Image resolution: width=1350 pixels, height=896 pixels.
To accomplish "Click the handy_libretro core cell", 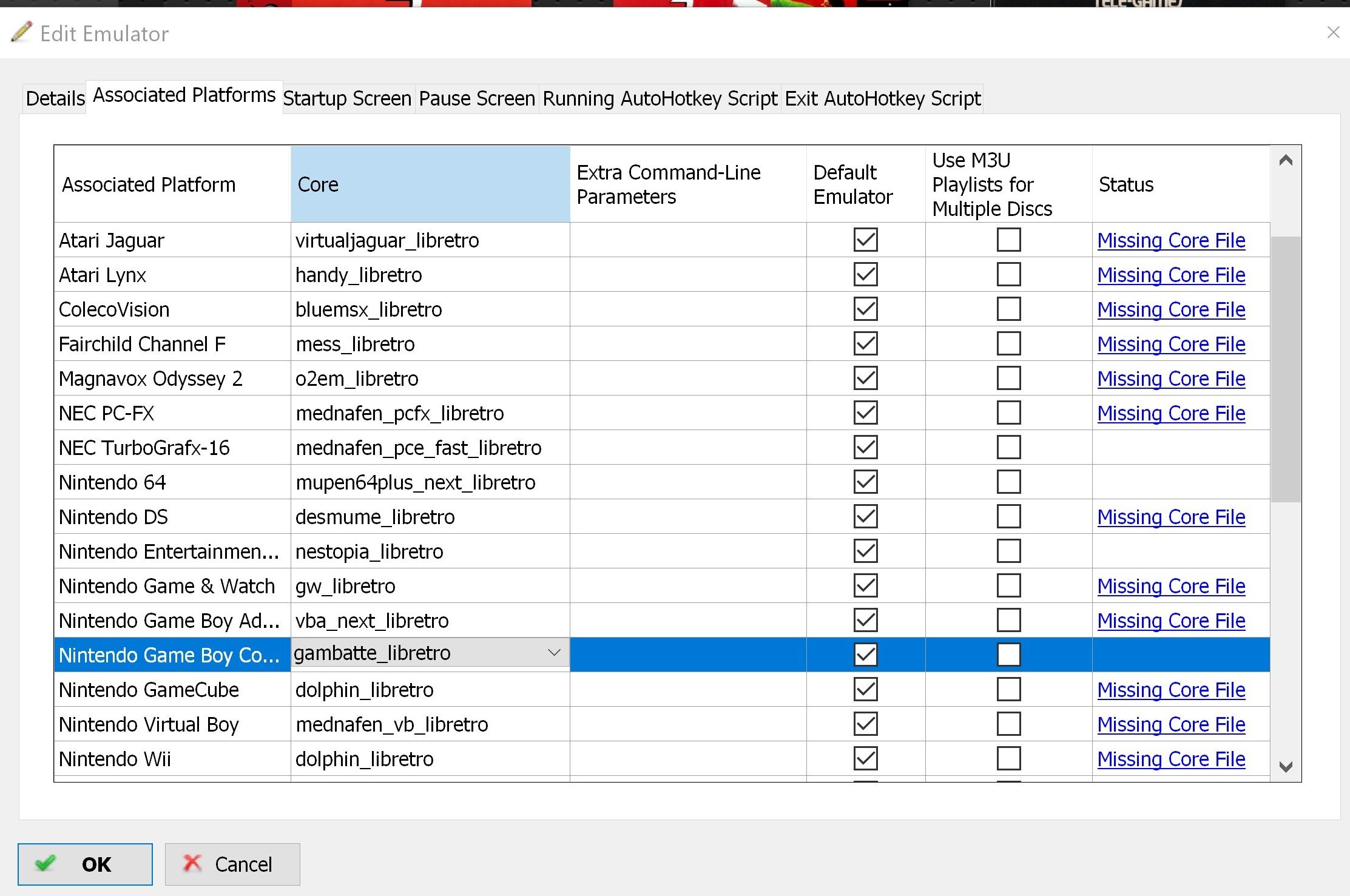I will 430,275.
